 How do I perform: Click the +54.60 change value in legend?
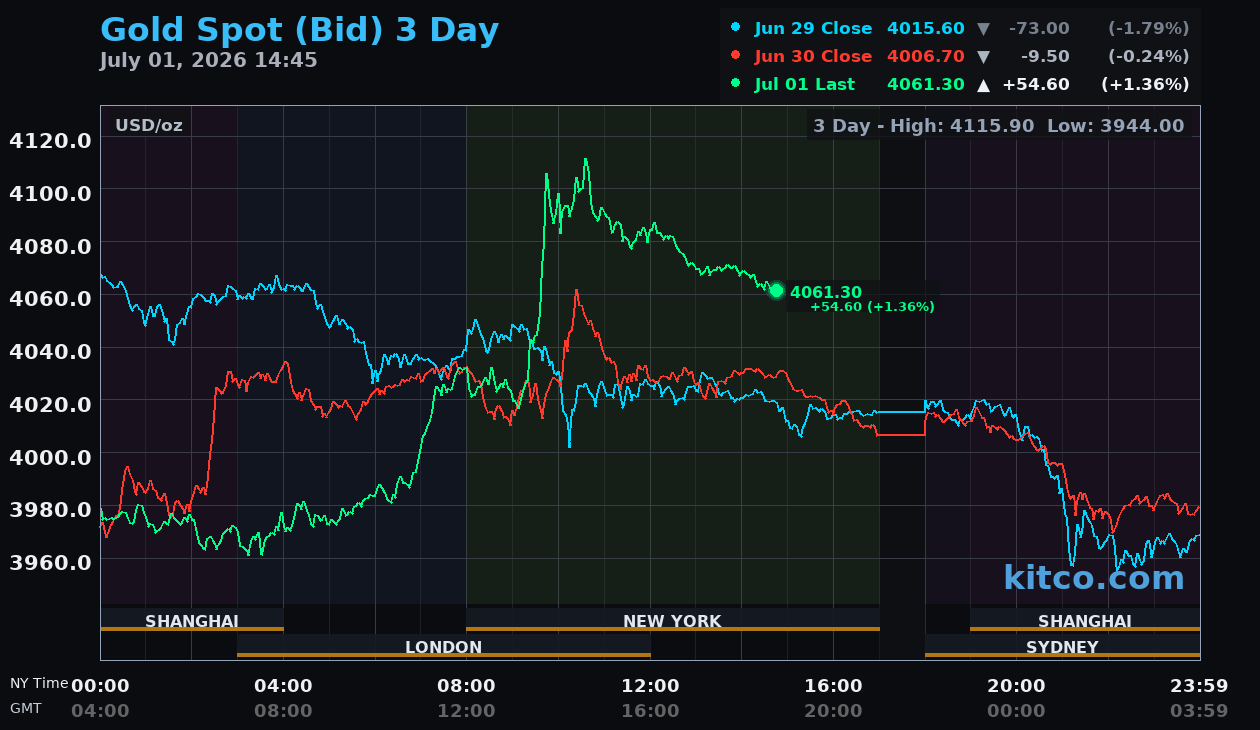(x=1036, y=84)
